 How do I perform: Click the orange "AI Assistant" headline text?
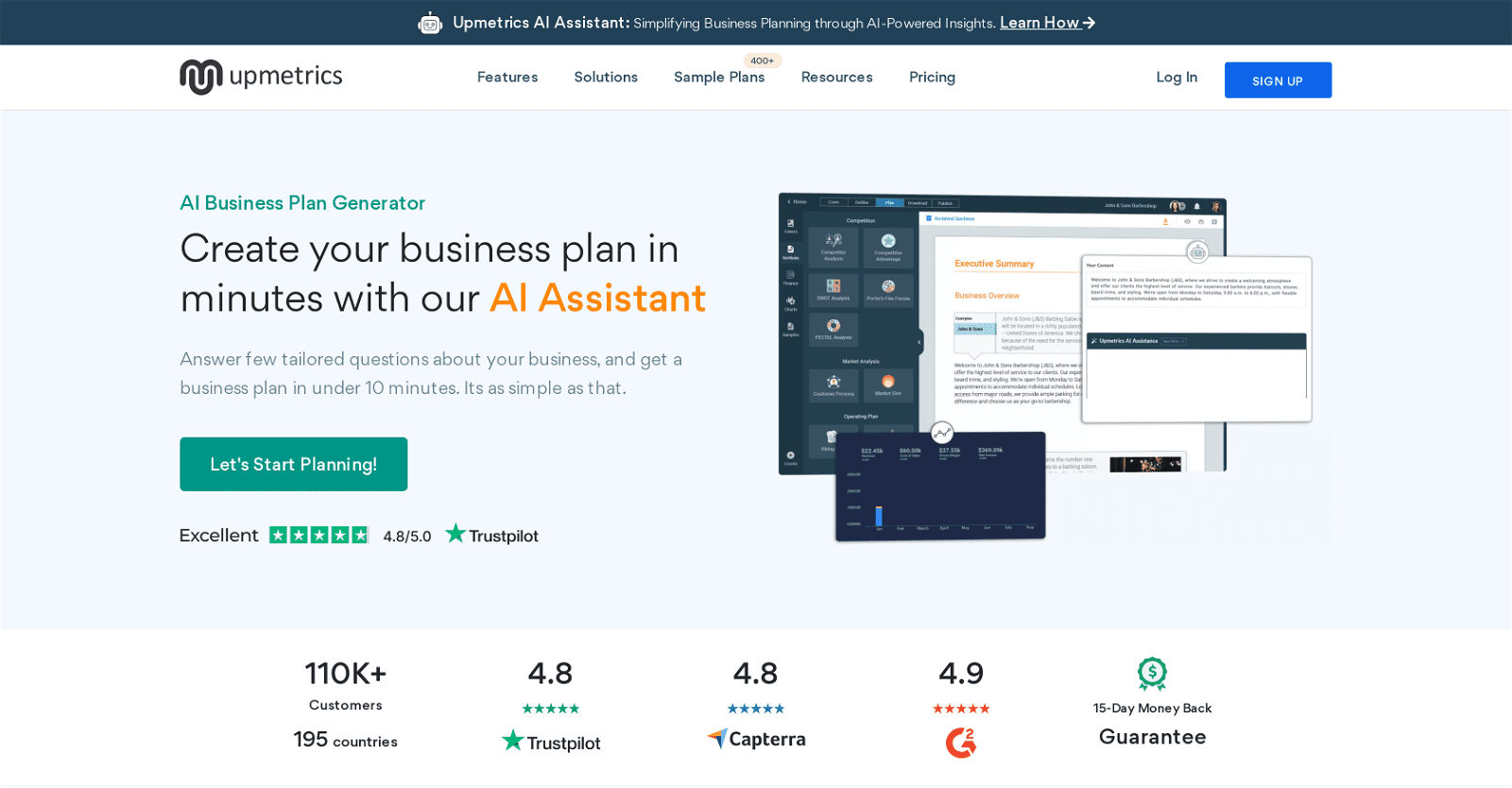click(598, 299)
